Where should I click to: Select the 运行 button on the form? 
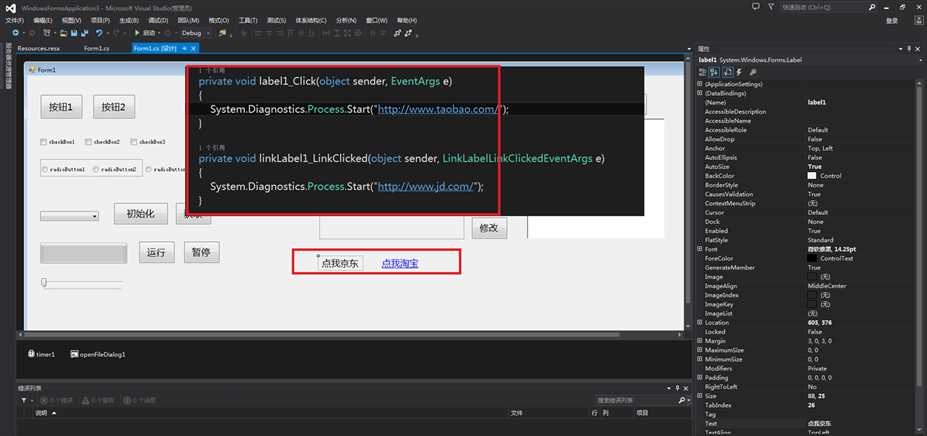coord(157,252)
